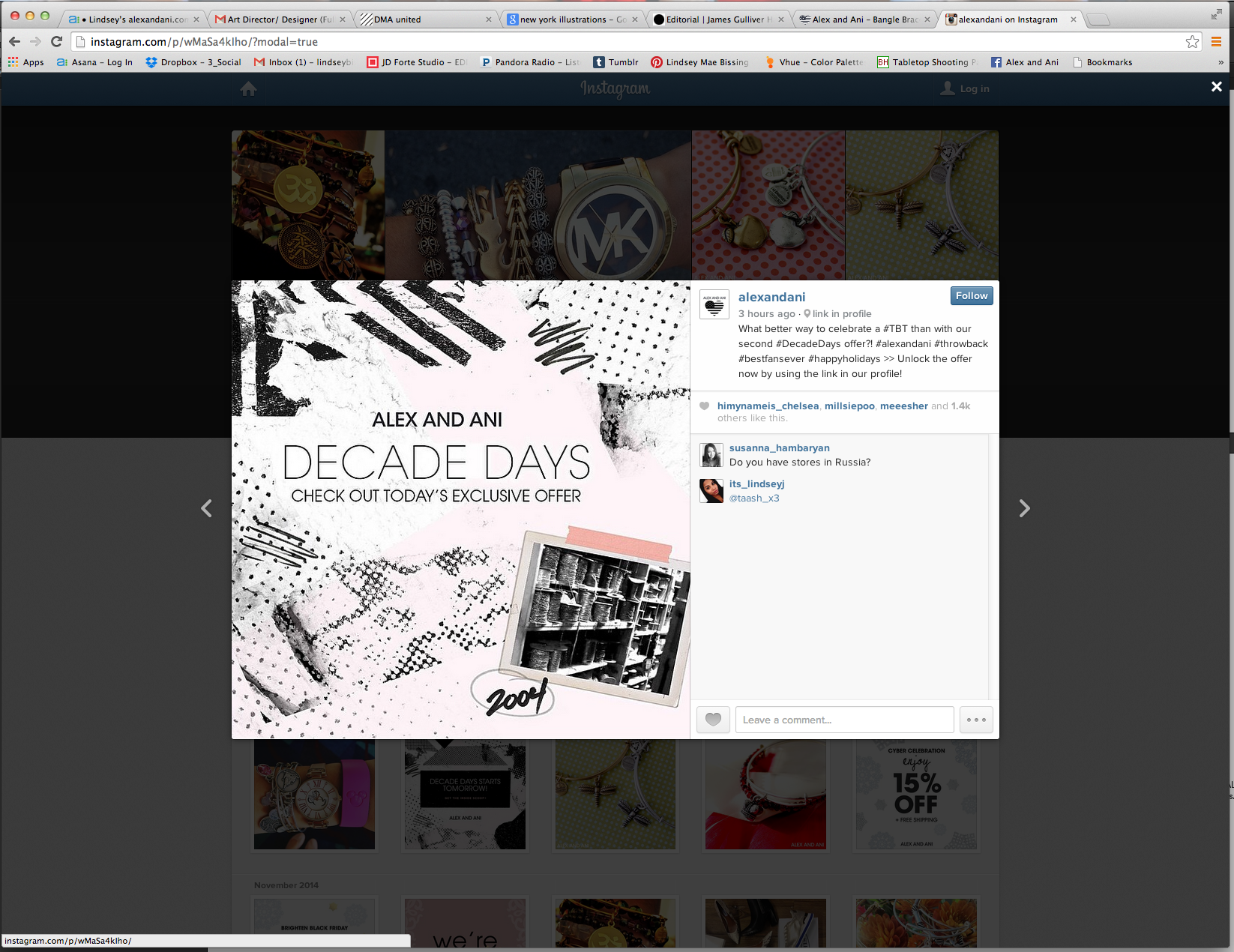This screenshot has width=1234, height=952.
Task: Click susanna_hambaryan's comment avatar
Action: (x=711, y=455)
